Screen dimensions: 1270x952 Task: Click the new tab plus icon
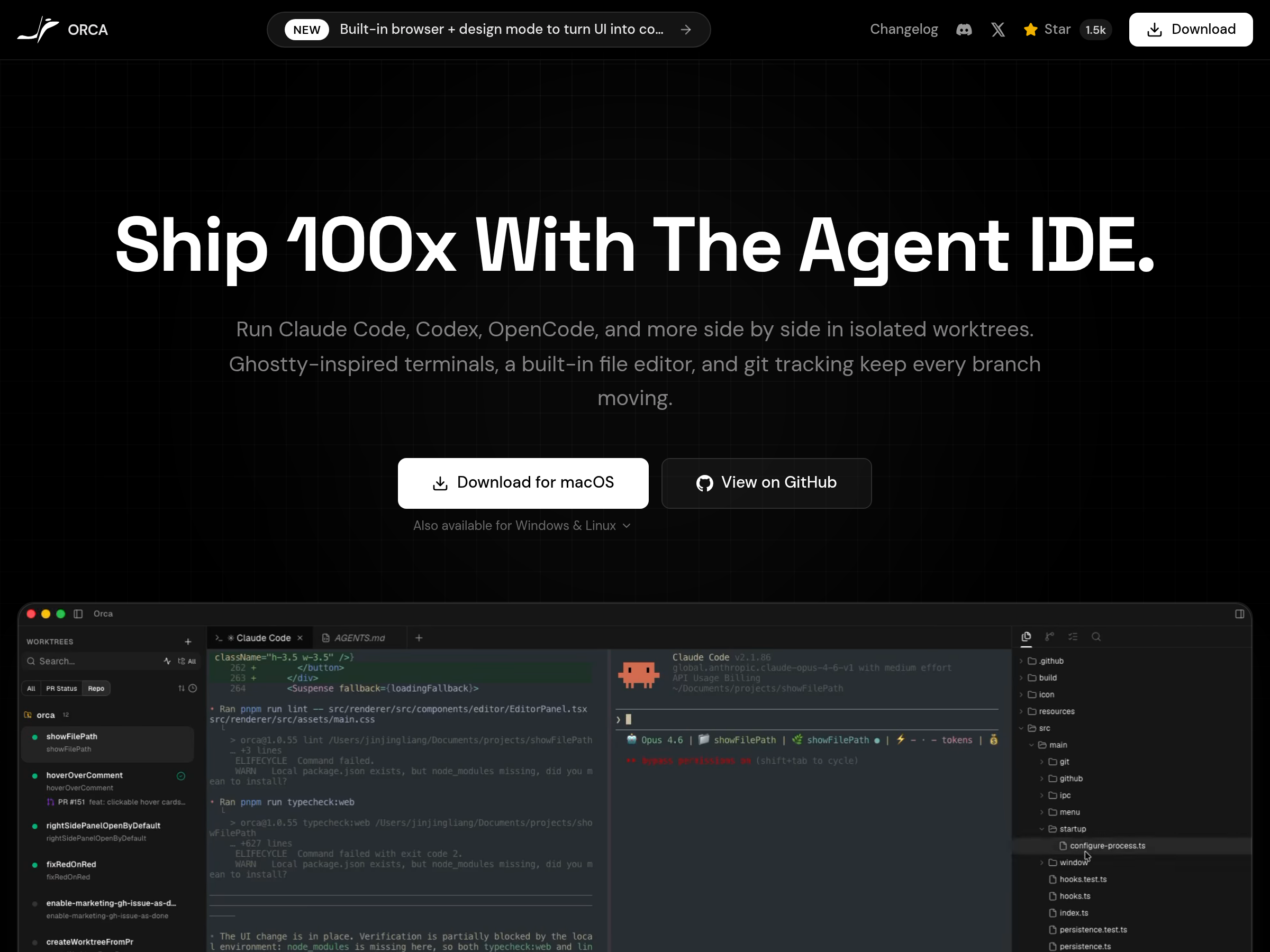pos(419,638)
